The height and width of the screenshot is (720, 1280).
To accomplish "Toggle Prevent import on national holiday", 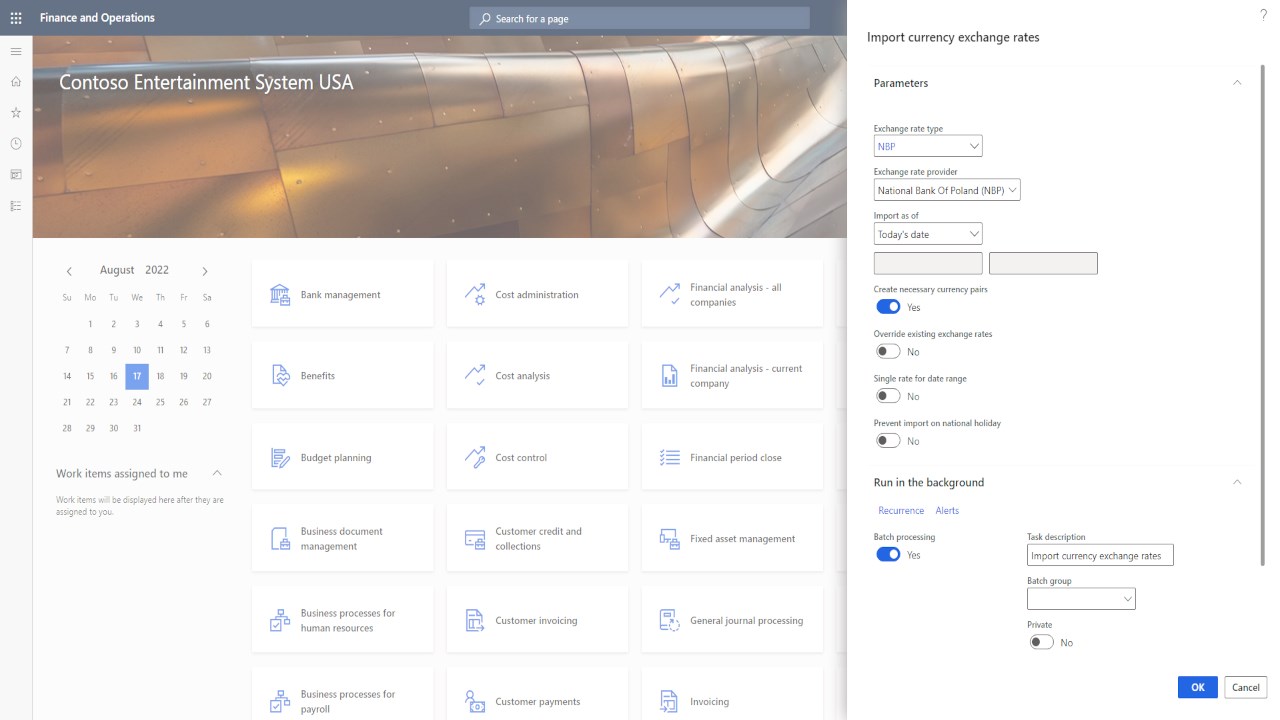I will pos(888,440).
